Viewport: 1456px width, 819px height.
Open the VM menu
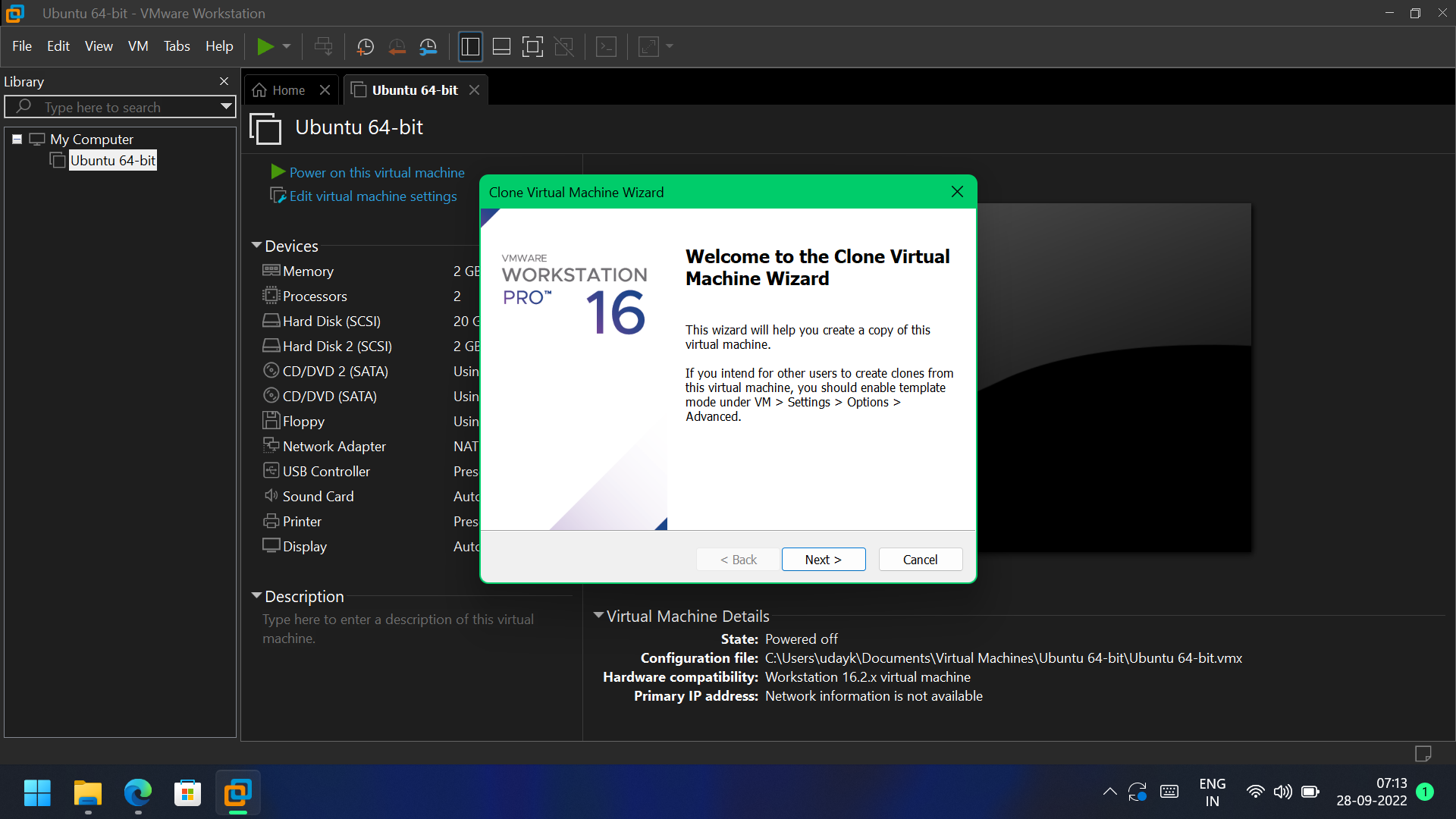point(138,46)
